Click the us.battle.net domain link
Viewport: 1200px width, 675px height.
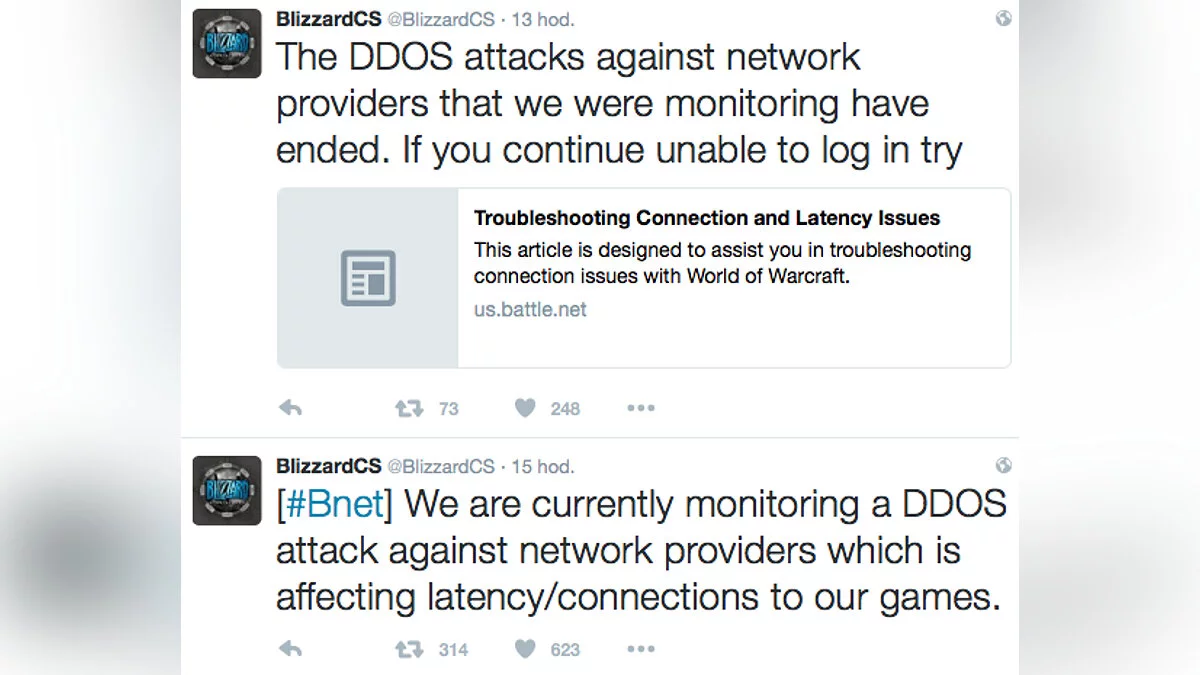(x=530, y=310)
